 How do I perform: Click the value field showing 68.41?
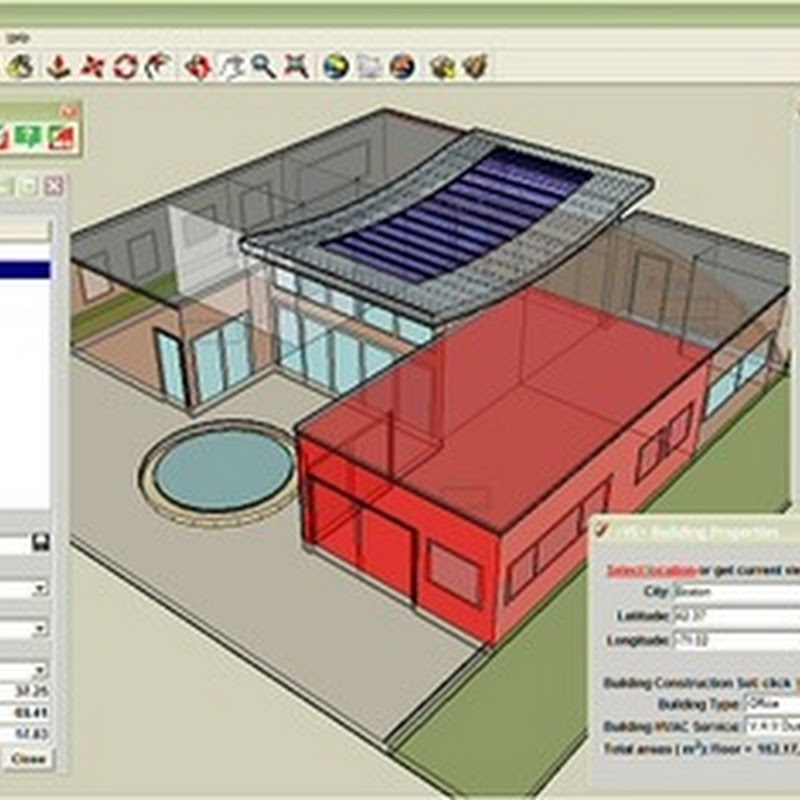(26, 713)
